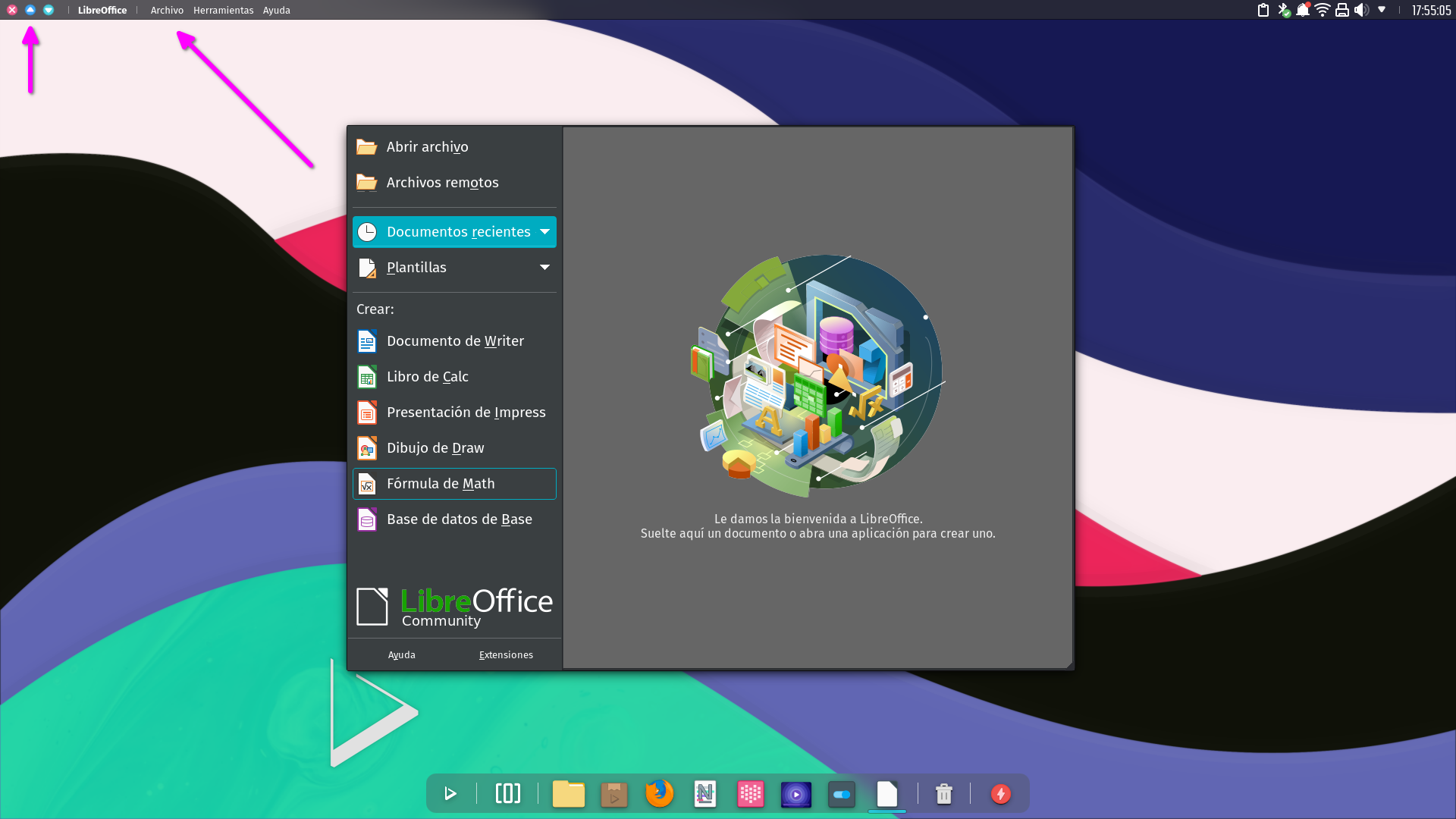Open the settings toggle-switch app in dock
The height and width of the screenshot is (819, 1456).
pyautogui.click(x=842, y=794)
